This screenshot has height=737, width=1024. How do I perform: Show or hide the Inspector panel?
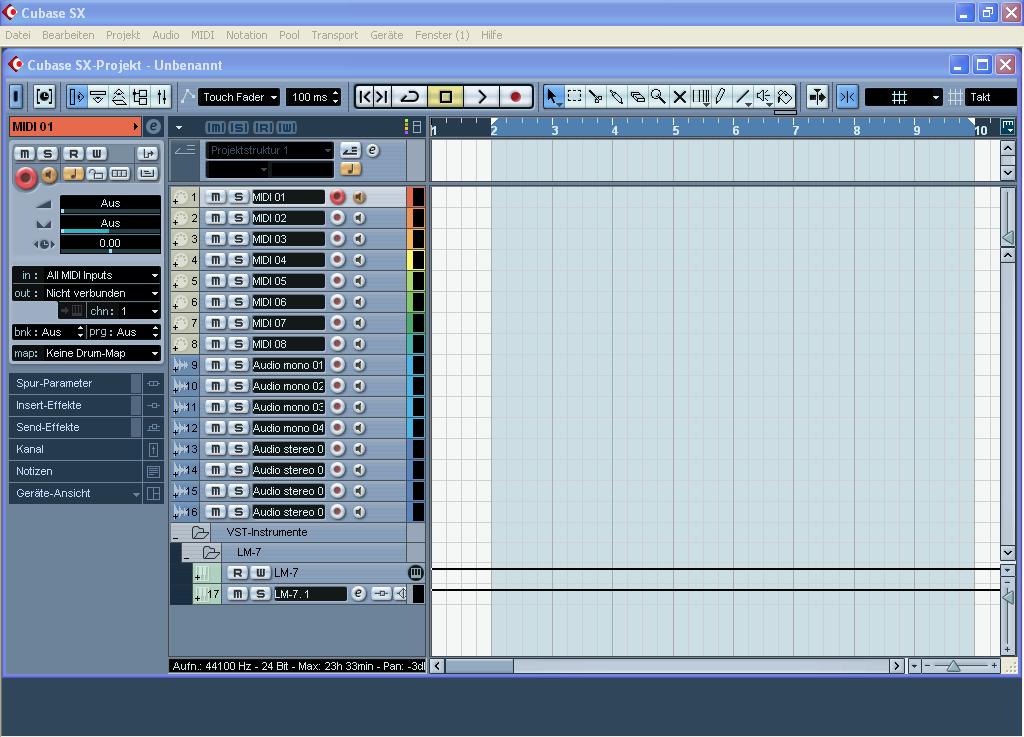click(76, 97)
